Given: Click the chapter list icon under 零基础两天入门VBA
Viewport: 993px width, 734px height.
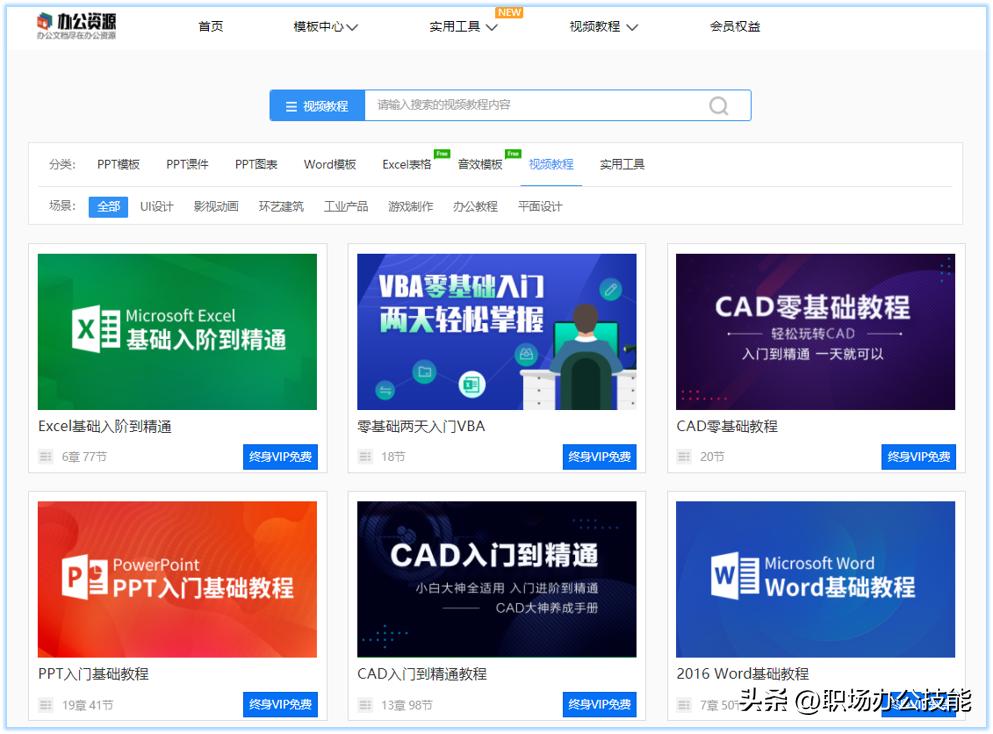Looking at the screenshot, I should click(366, 456).
